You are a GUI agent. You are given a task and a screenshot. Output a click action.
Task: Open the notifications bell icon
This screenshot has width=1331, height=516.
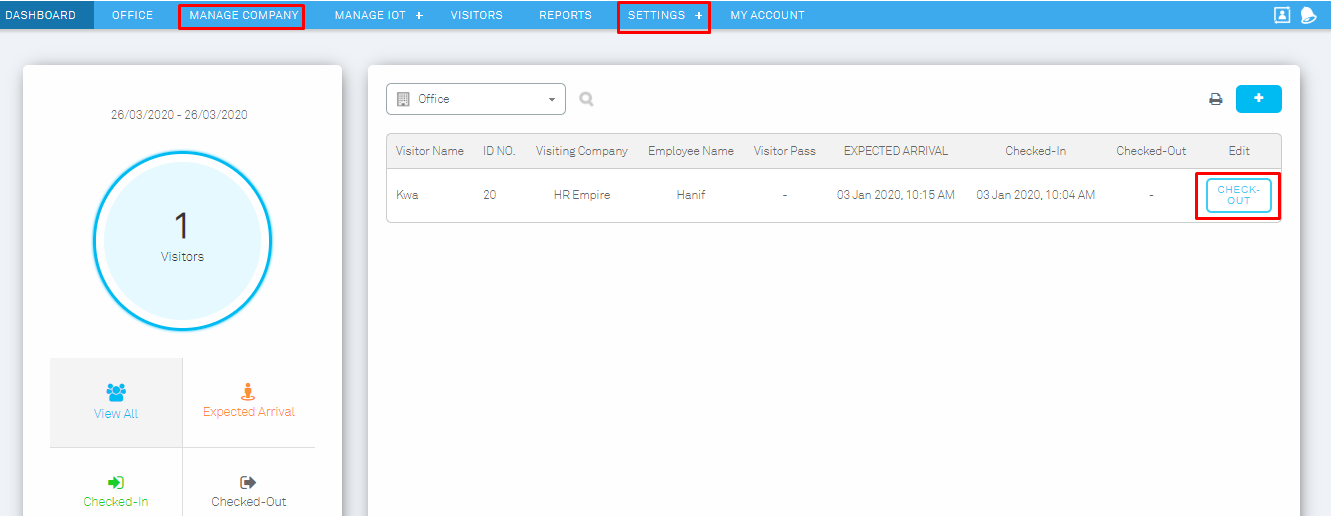tap(1308, 15)
